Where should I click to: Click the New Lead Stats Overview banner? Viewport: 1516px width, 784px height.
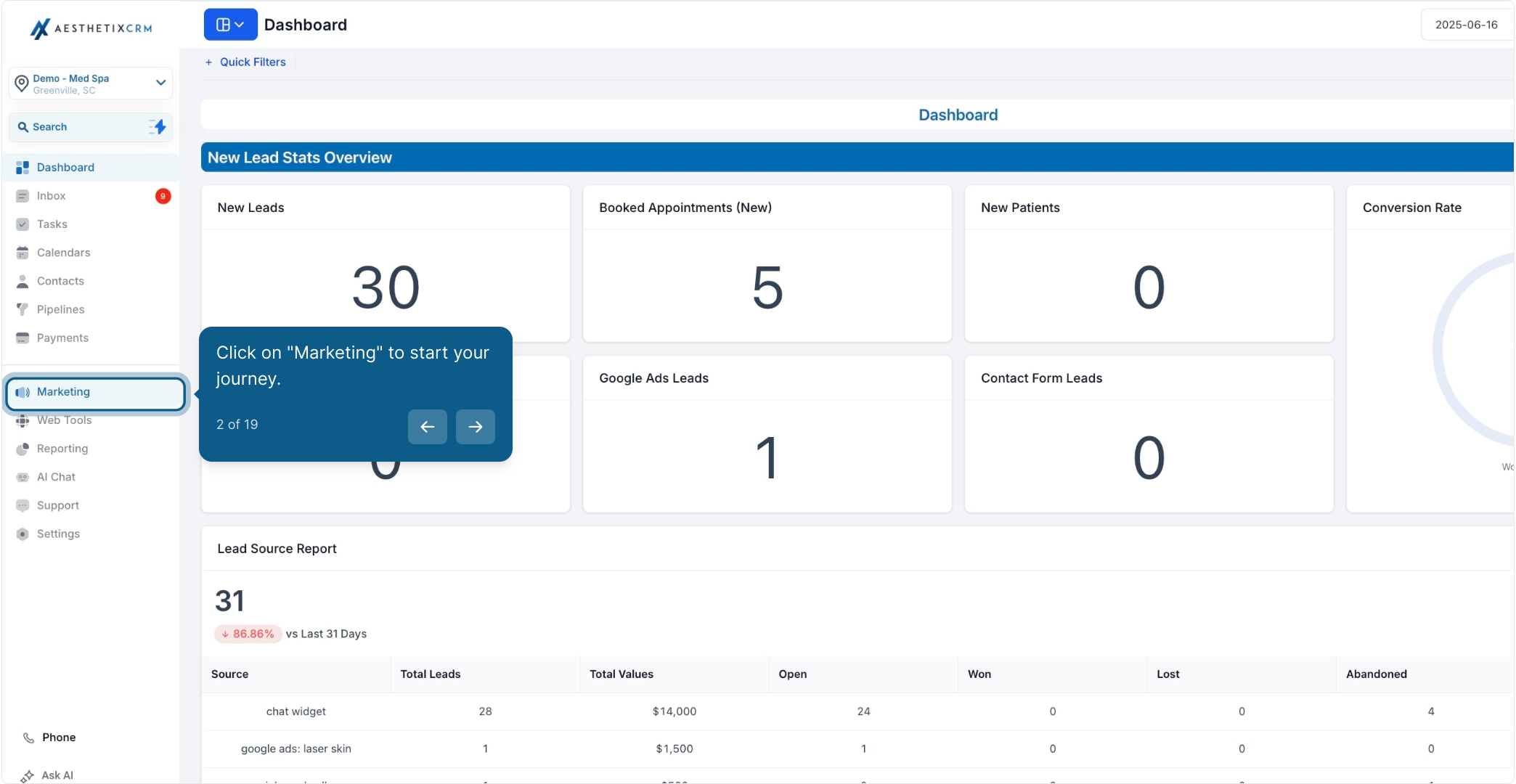click(857, 158)
